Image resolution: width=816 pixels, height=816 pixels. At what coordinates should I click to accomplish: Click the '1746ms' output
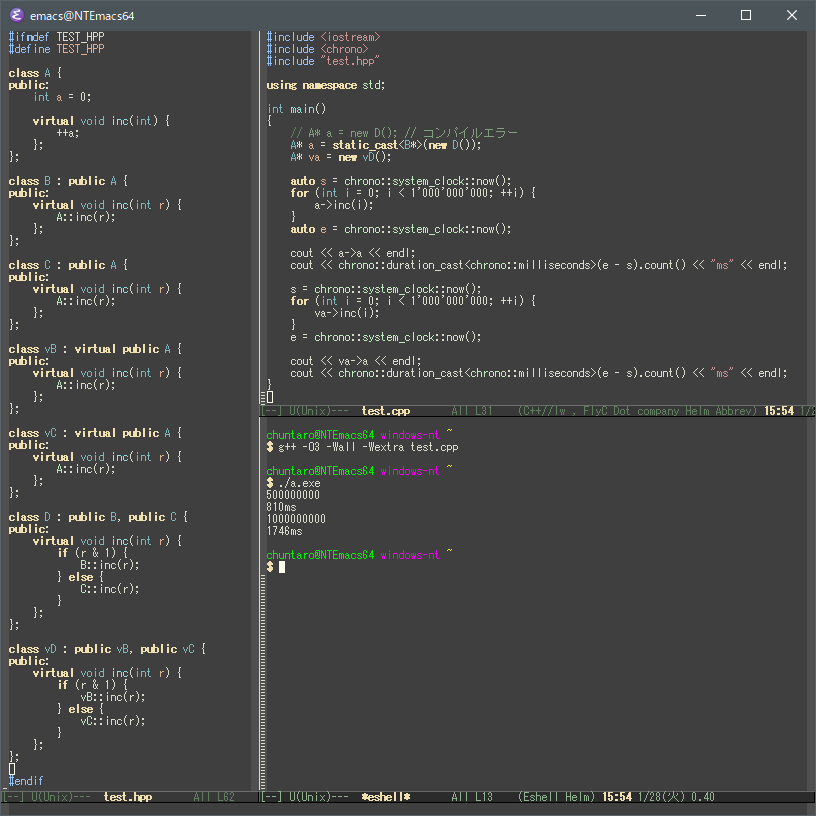(x=284, y=531)
